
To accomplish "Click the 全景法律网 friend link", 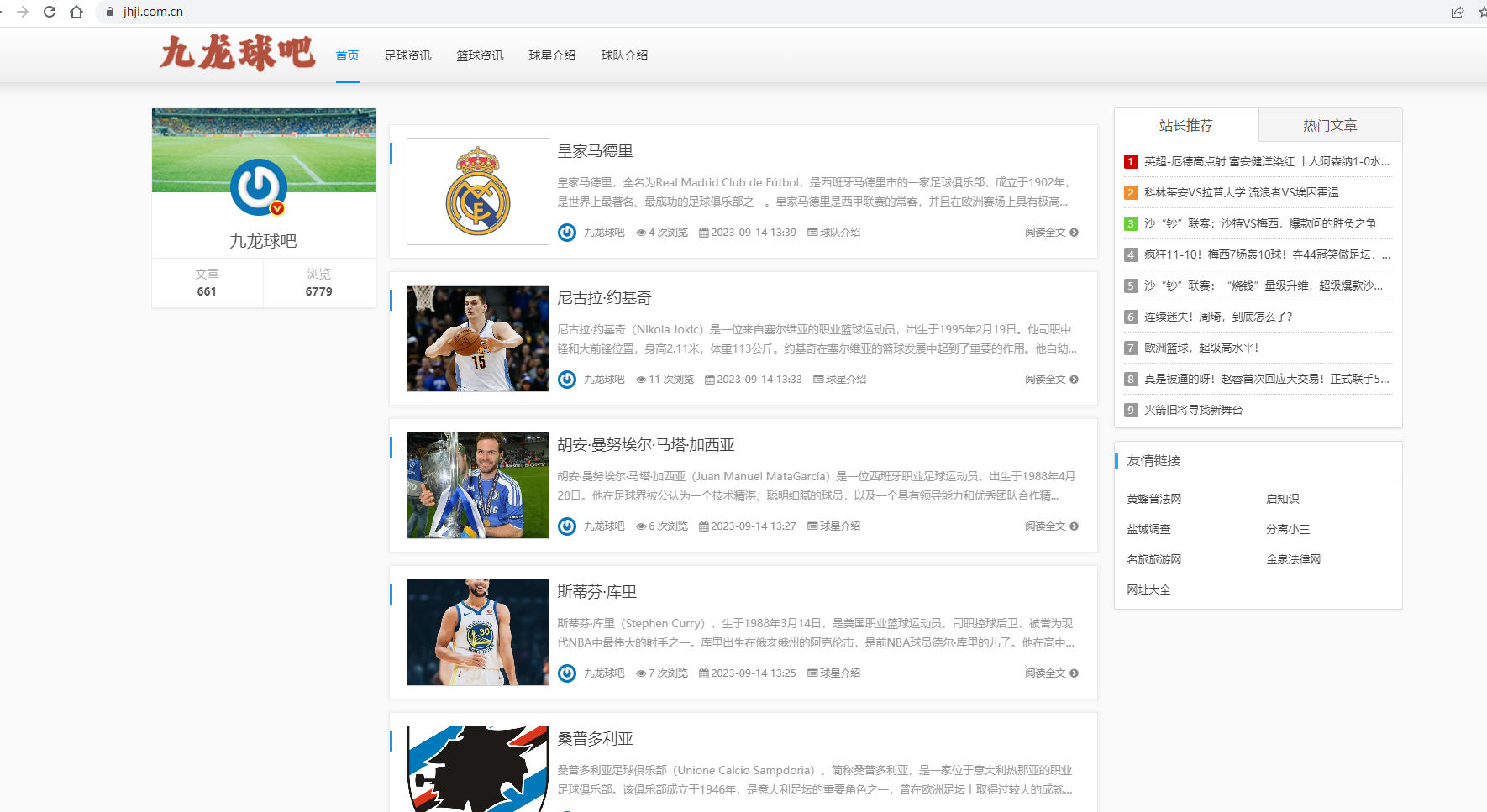I will [x=1293, y=559].
